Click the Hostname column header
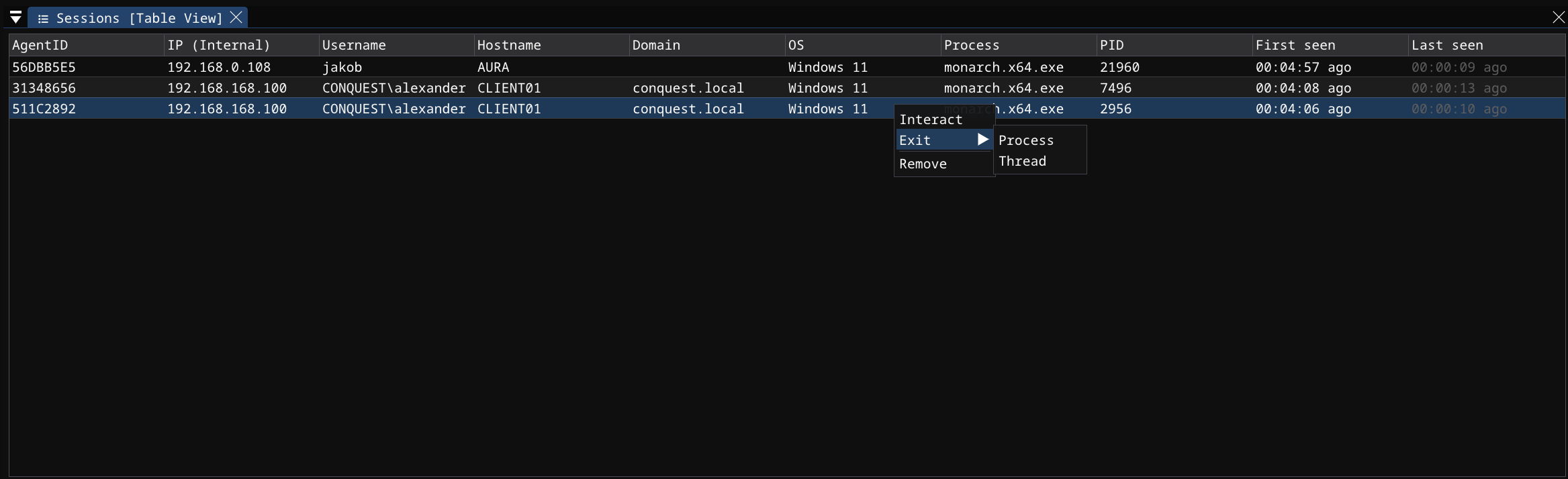The image size is (1568, 479). coord(509,45)
